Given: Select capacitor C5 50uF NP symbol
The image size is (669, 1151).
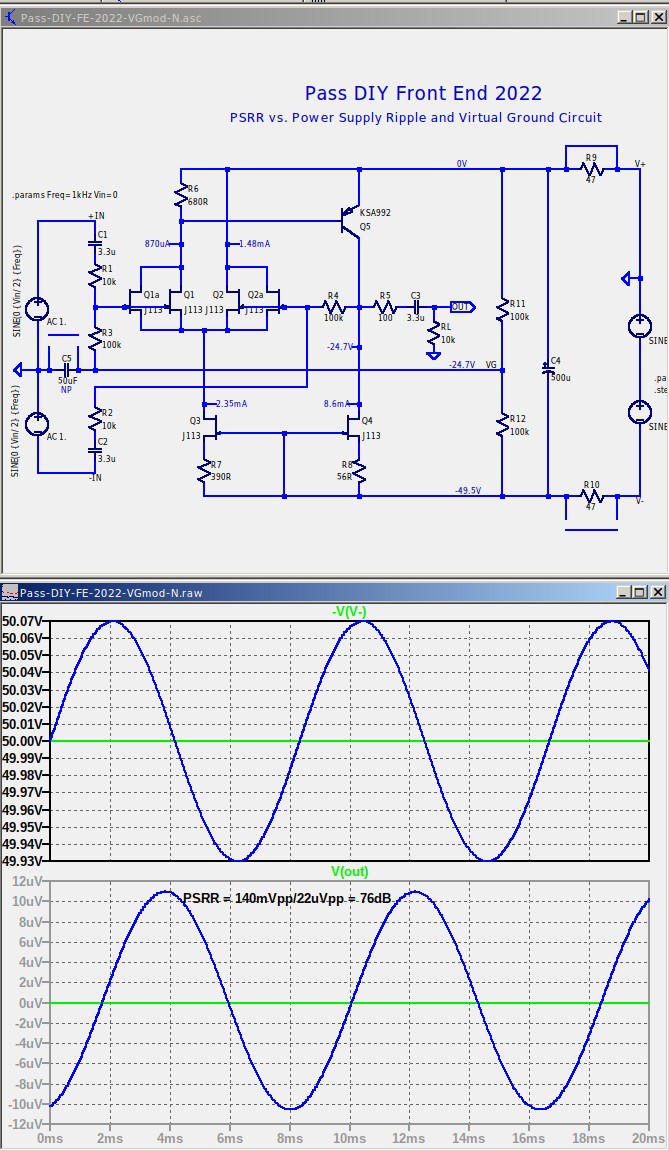Looking at the screenshot, I should coord(66,370).
